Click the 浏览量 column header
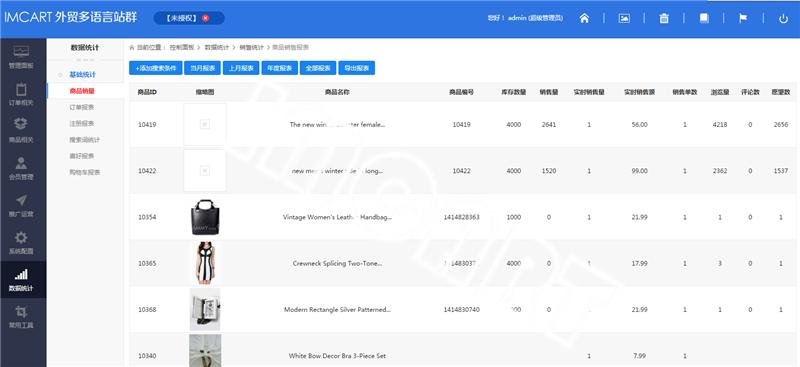This screenshot has width=800, height=367. 719,92
